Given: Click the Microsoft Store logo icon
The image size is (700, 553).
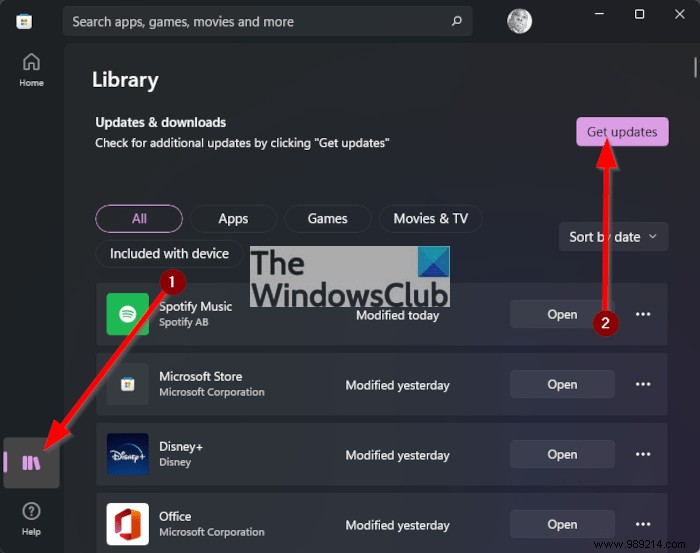Looking at the screenshot, I should click(24, 21).
